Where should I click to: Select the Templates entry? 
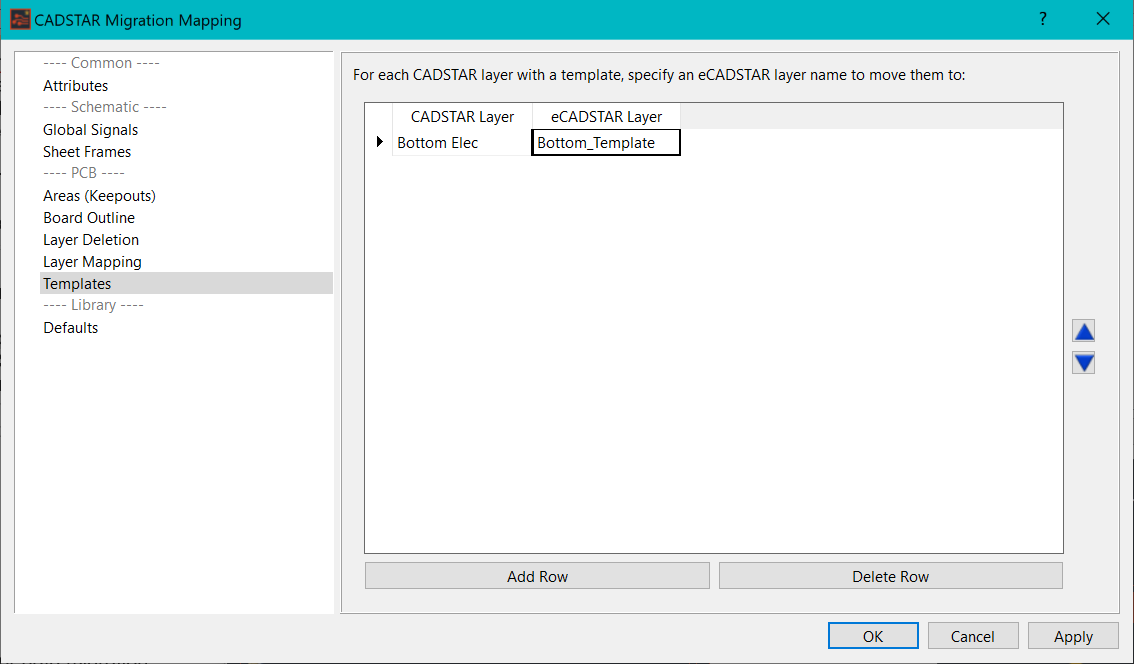point(186,284)
